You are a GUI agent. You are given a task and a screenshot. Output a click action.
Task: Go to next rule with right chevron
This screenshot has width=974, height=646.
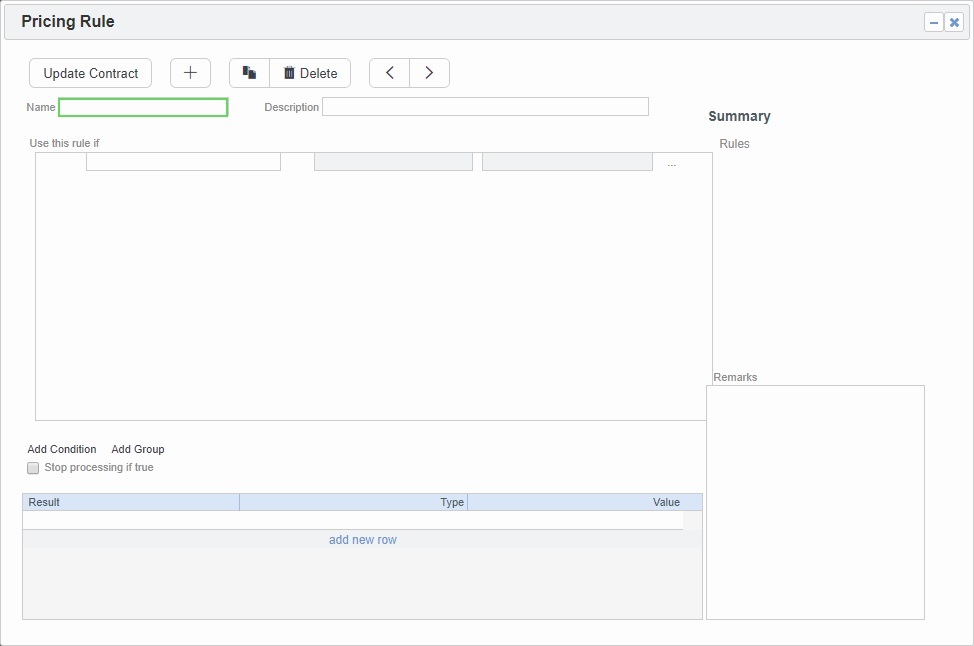[429, 73]
